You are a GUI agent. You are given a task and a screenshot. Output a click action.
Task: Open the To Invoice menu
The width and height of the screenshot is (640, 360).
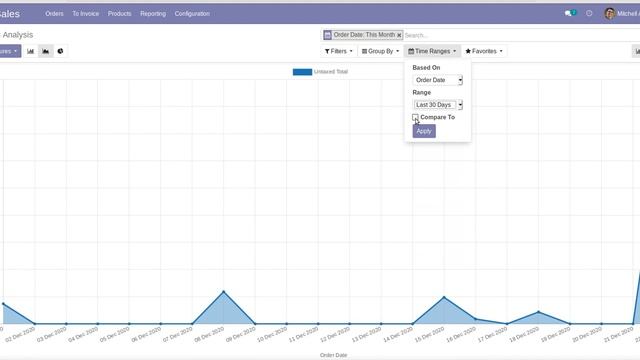pos(86,13)
